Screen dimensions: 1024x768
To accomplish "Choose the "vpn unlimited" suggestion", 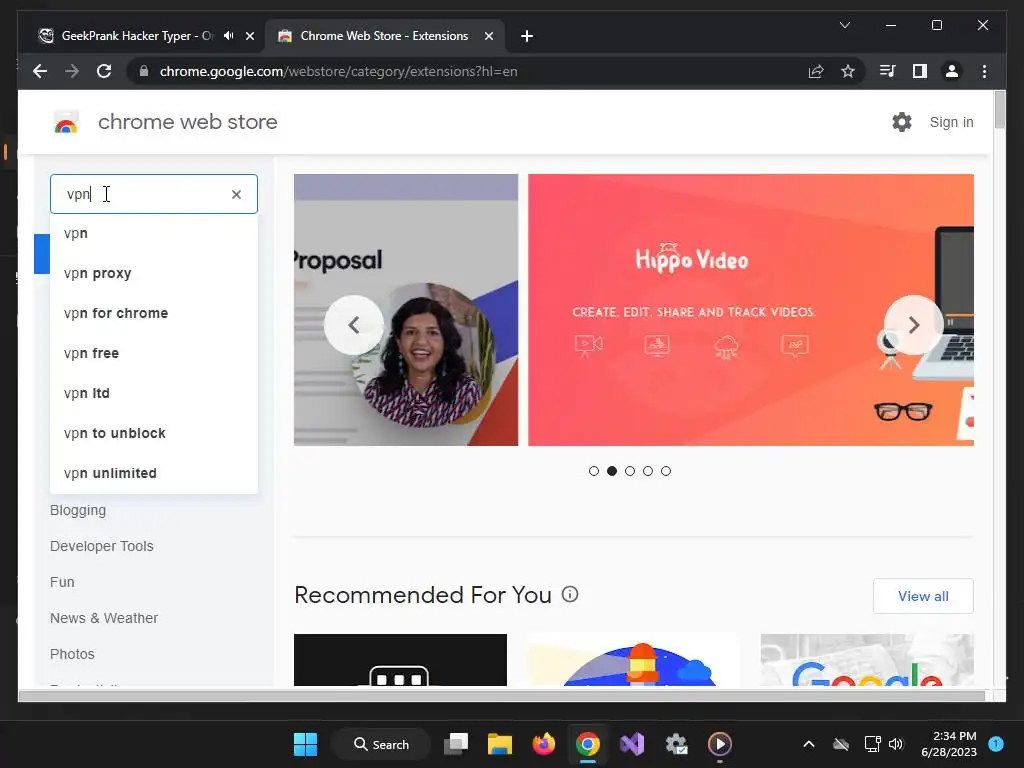I will click(x=153, y=473).
